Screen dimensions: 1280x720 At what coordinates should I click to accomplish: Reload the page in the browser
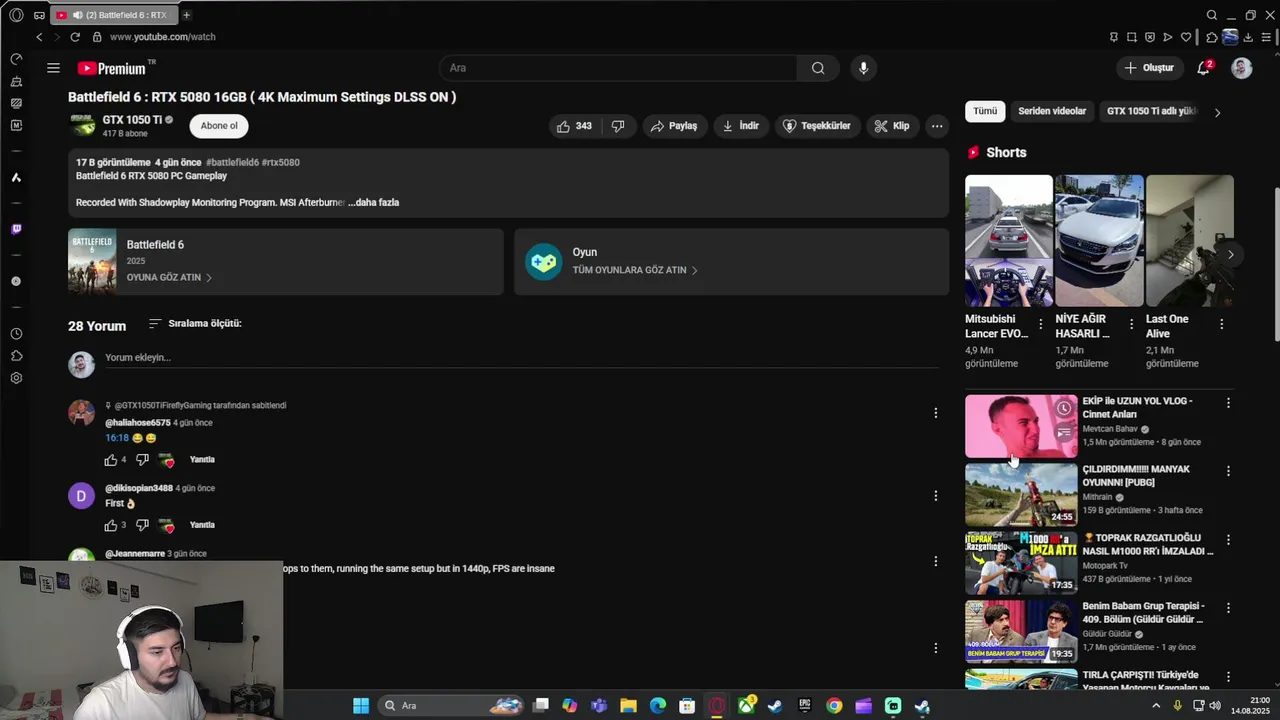click(x=75, y=37)
